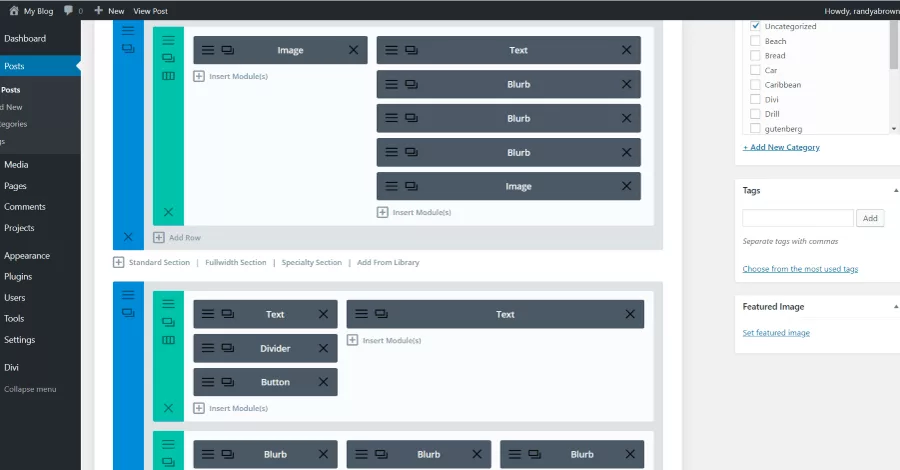Check the Car category

755,70
